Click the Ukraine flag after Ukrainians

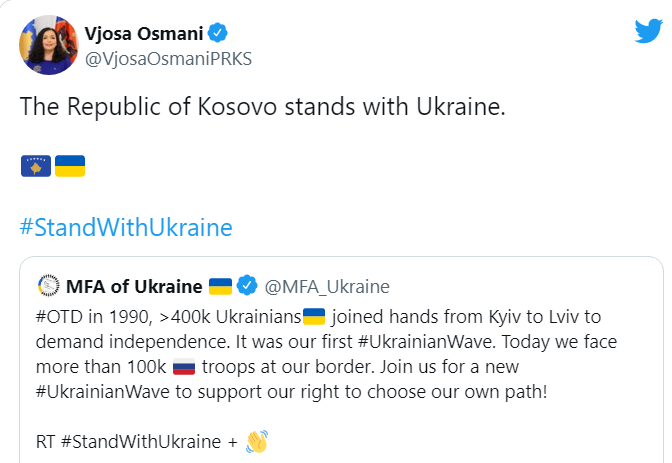coord(314,317)
